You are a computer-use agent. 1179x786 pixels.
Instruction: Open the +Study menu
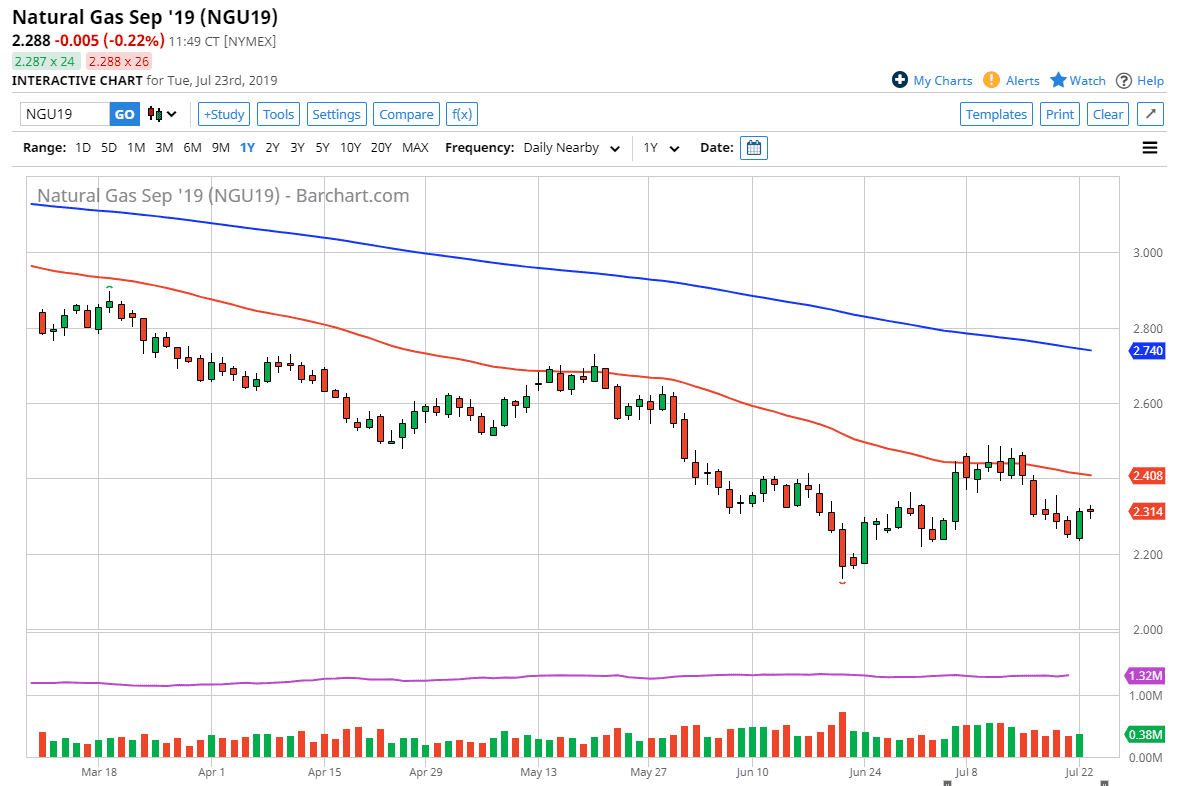coord(224,114)
